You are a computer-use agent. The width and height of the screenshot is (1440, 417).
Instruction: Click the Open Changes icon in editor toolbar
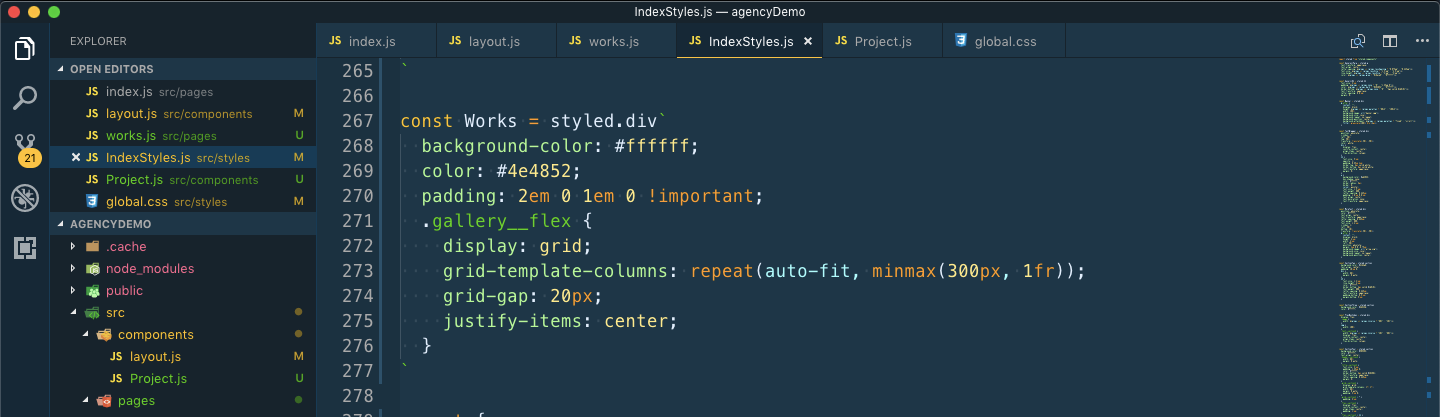pos(1358,41)
